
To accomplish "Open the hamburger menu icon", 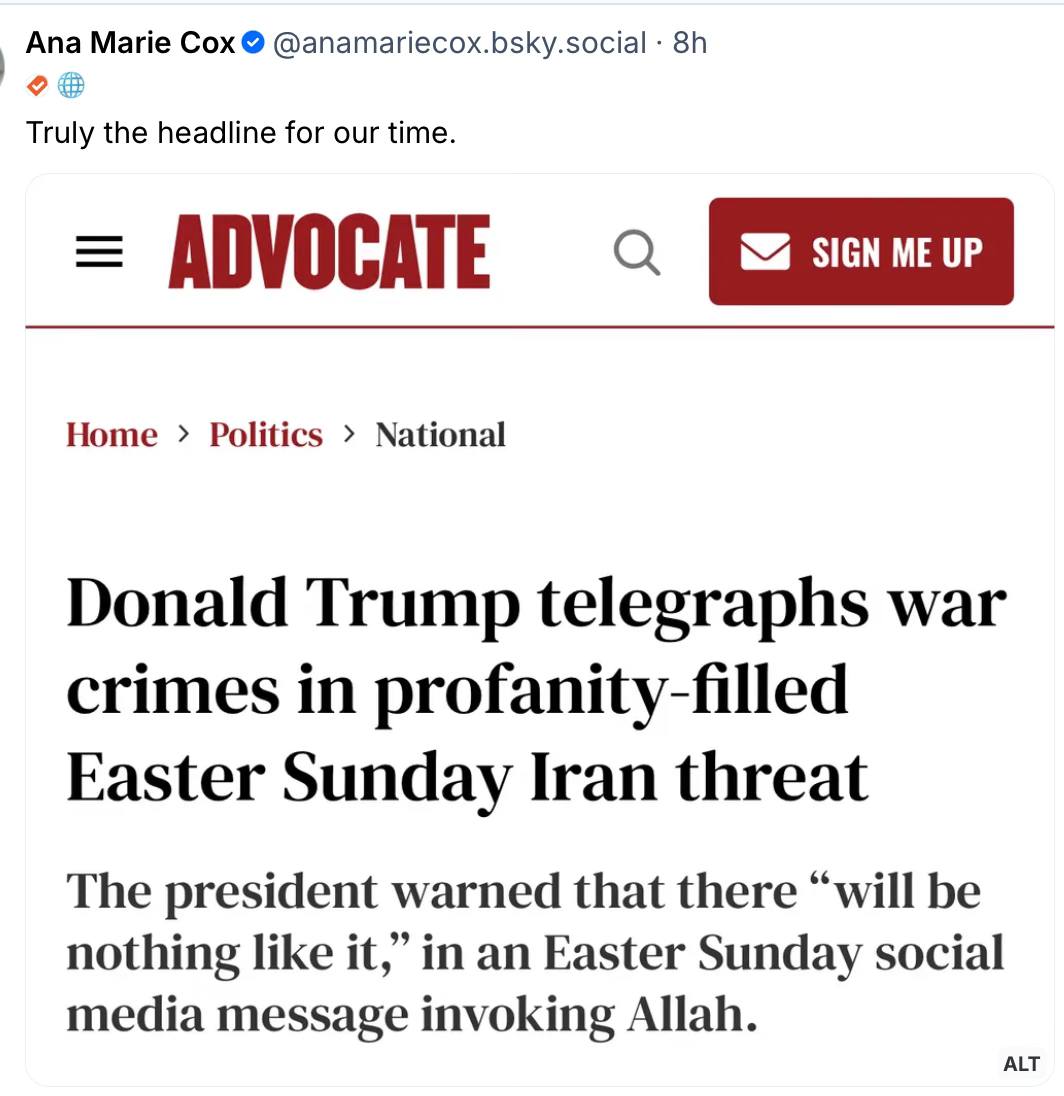I will pyautogui.click(x=99, y=252).
